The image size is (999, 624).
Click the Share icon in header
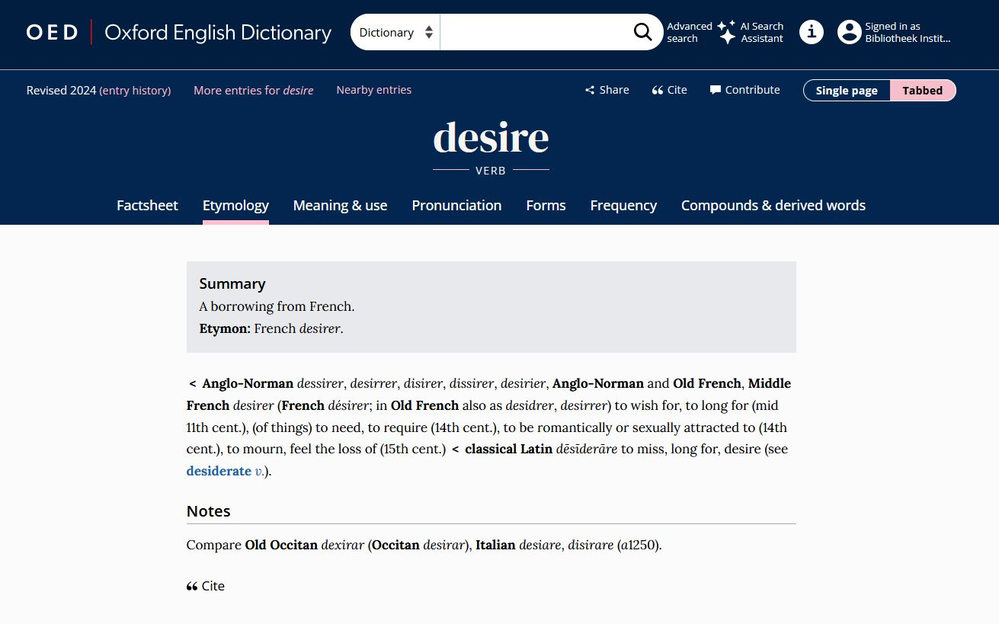point(590,90)
